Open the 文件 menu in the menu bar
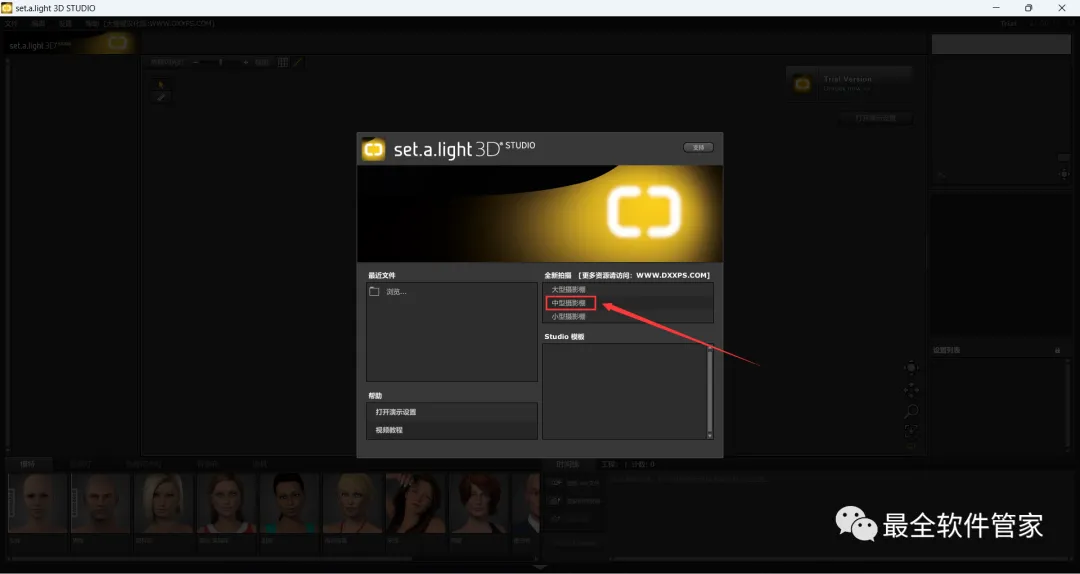This screenshot has width=1080, height=574. [x=11, y=23]
